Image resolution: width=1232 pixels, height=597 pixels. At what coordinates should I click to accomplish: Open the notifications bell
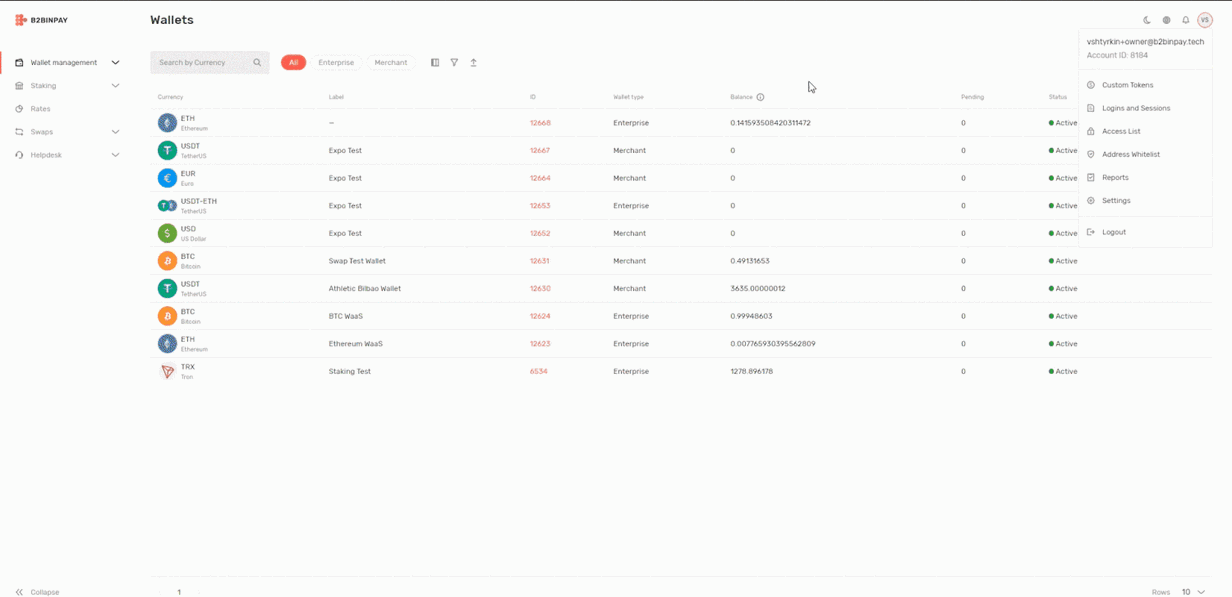click(1186, 20)
